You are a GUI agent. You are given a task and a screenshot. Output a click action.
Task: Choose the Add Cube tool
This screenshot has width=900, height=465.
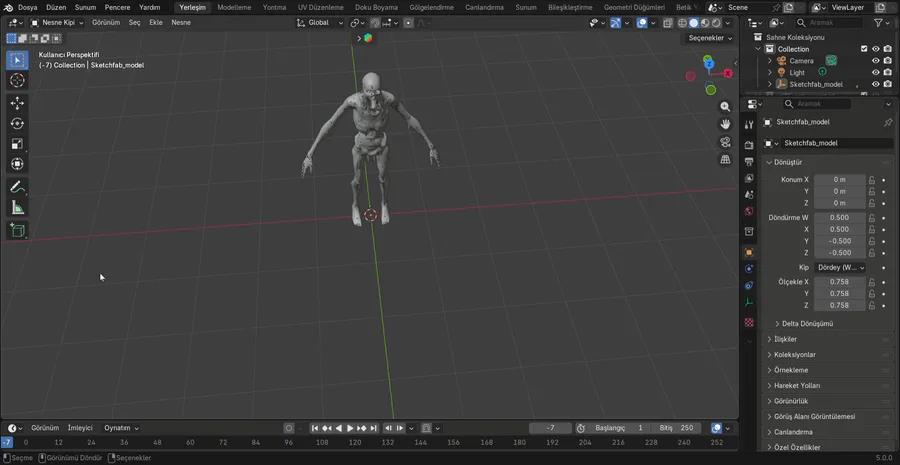17,231
